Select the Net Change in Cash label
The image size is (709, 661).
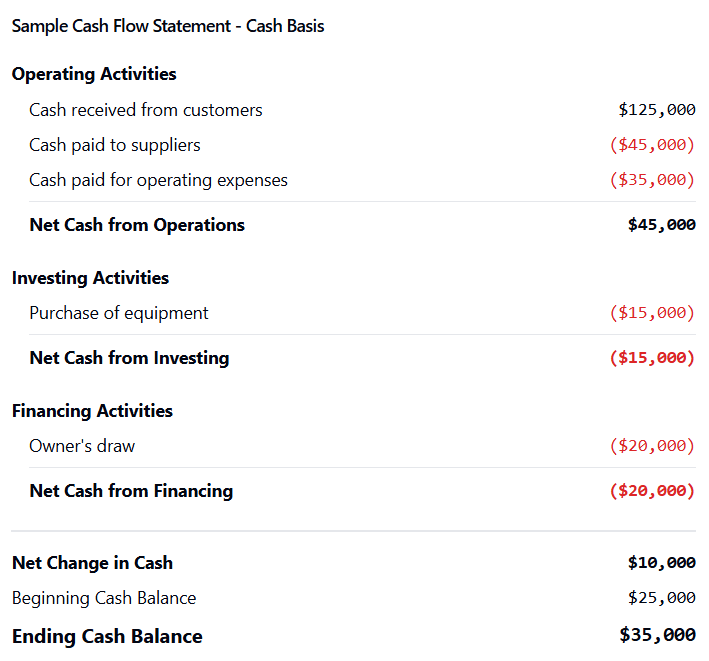pyautogui.click(x=92, y=563)
